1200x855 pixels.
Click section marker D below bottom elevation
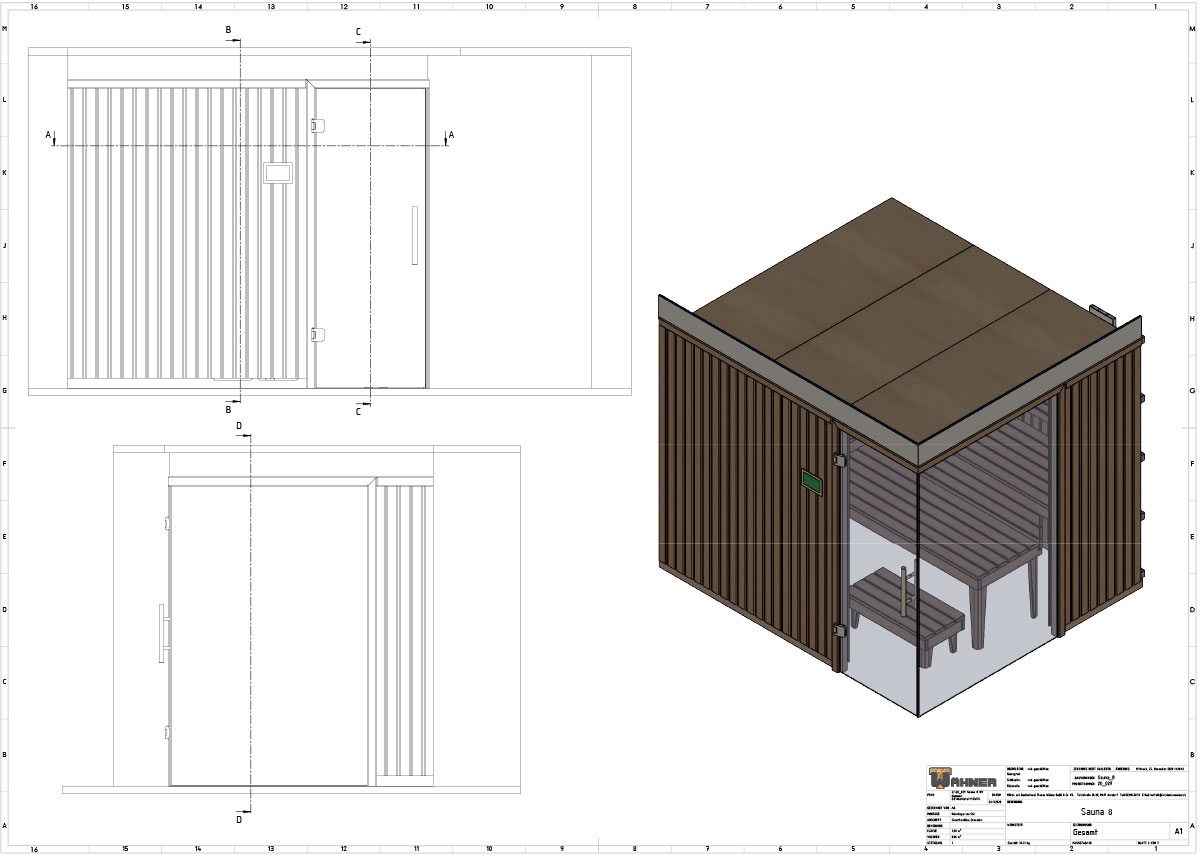238,819
